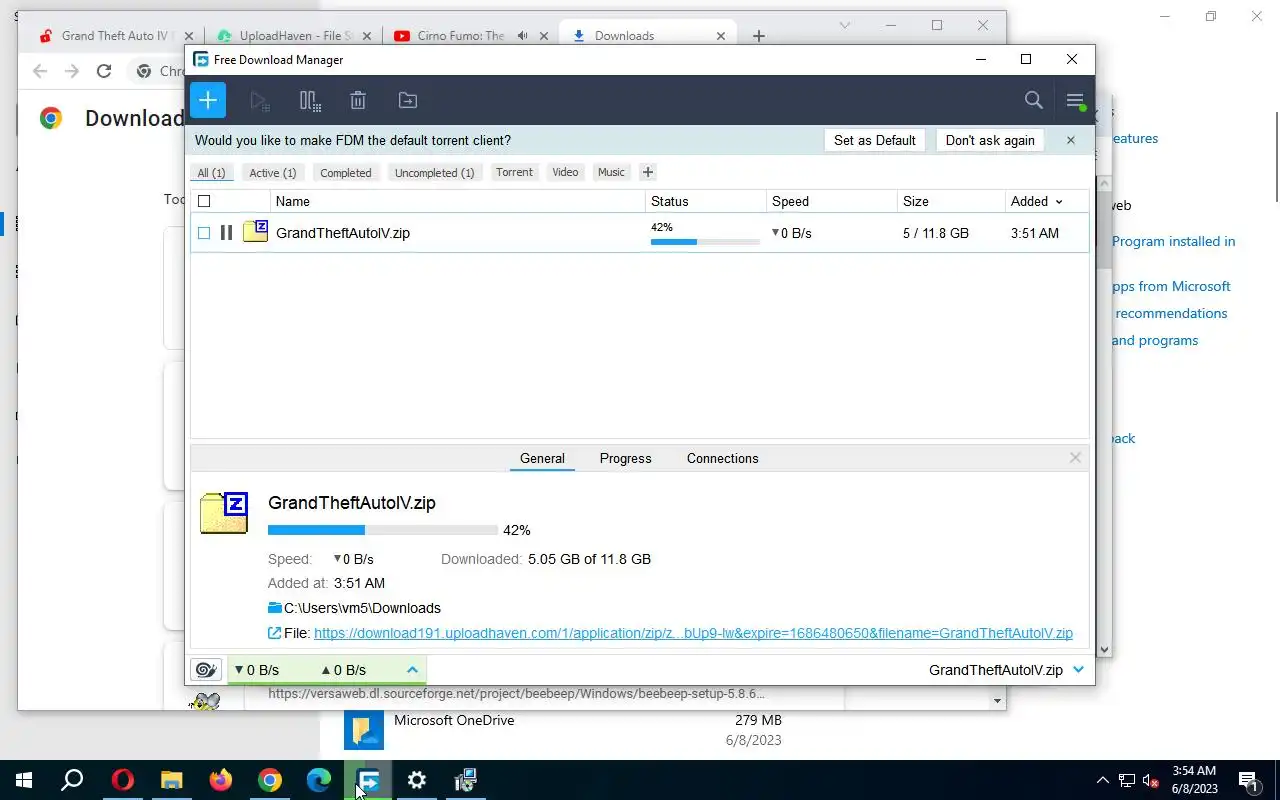Open FDM hamburger main menu

1075,100
